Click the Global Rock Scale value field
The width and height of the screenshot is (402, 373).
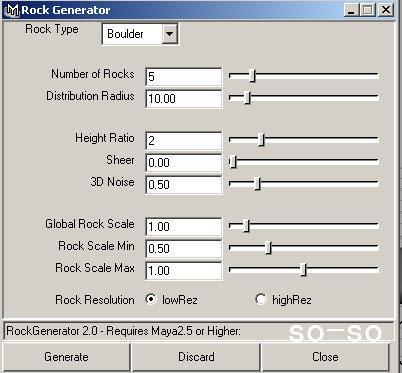pos(184,227)
